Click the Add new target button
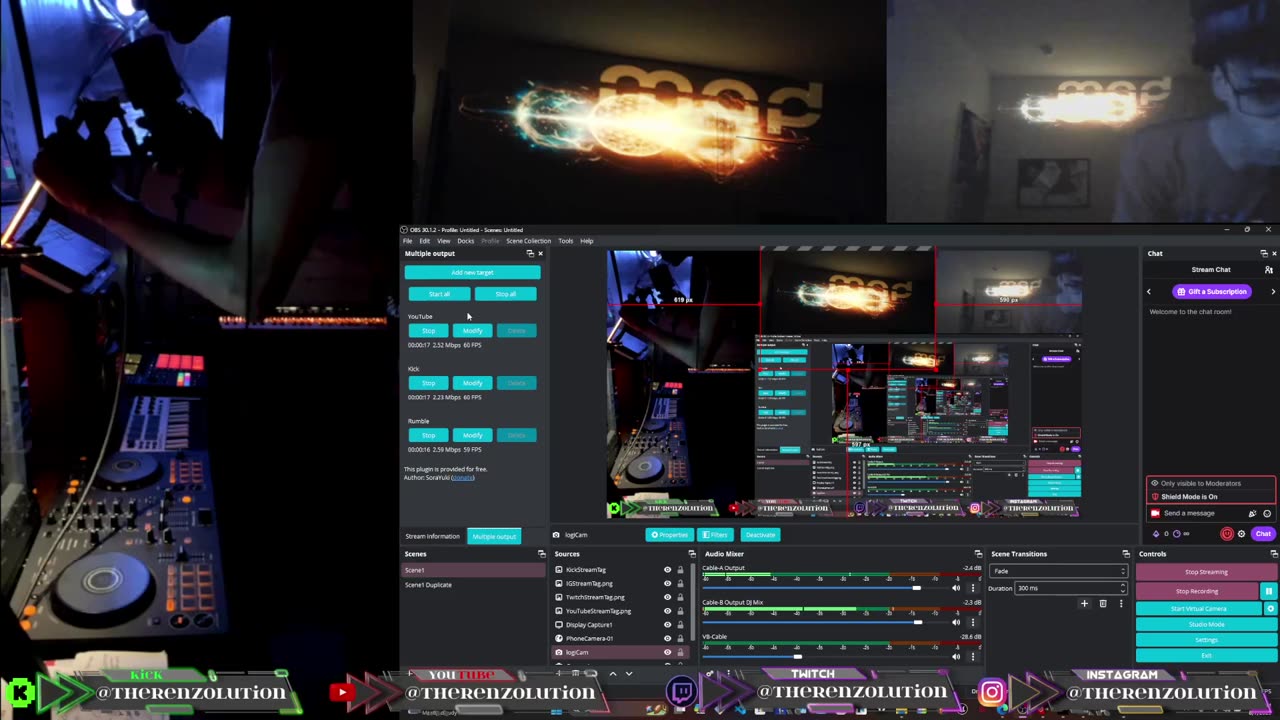 (x=472, y=272)
